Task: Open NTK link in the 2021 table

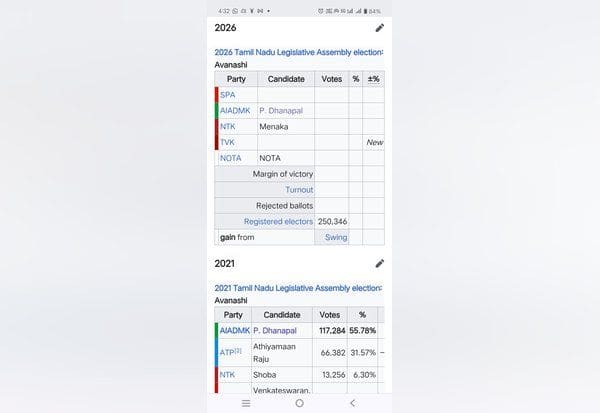Action: (x=228, y=374)
